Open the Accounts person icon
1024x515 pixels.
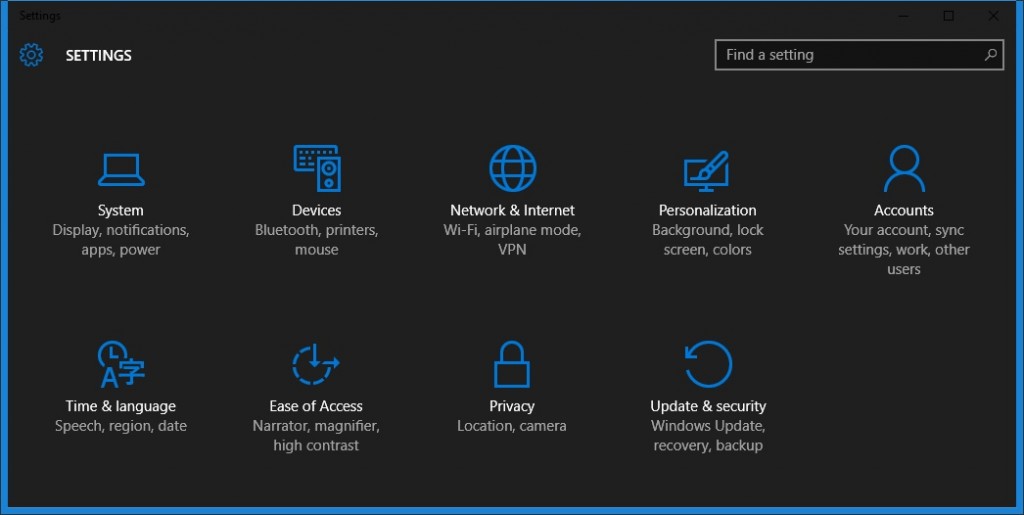[904, 168]
